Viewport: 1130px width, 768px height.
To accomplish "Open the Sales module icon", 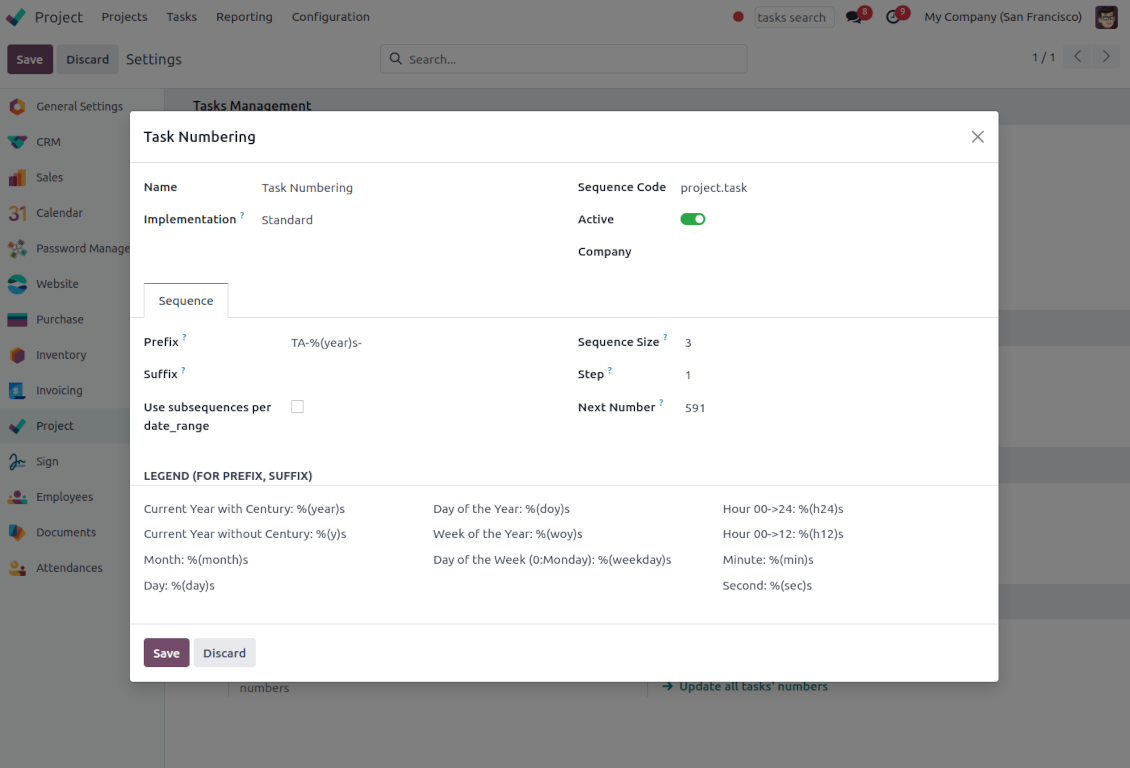I will 17,177.
